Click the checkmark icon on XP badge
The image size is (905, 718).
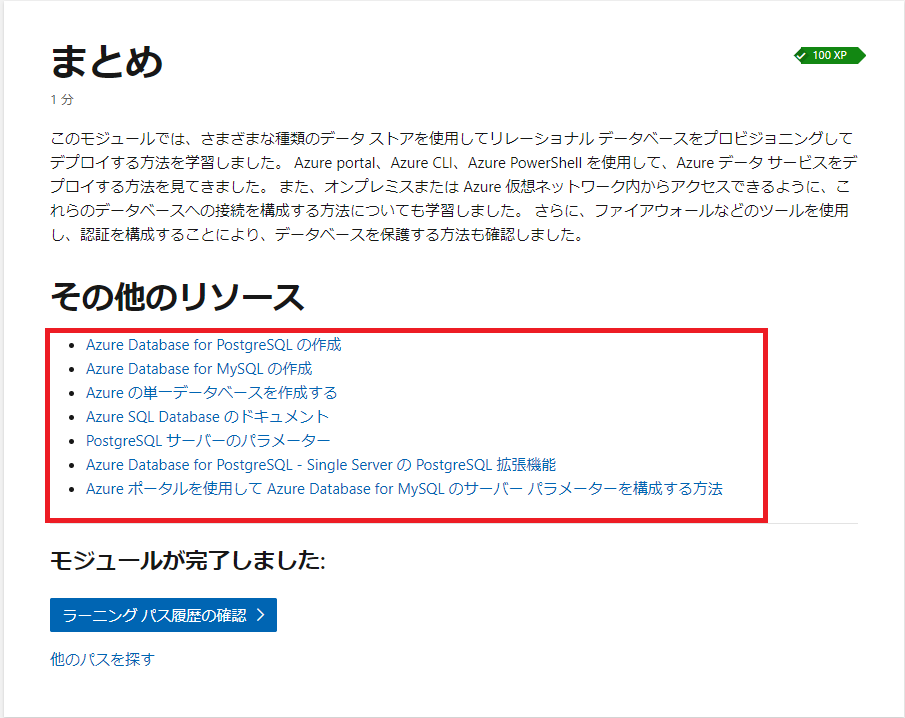[801, 56]
